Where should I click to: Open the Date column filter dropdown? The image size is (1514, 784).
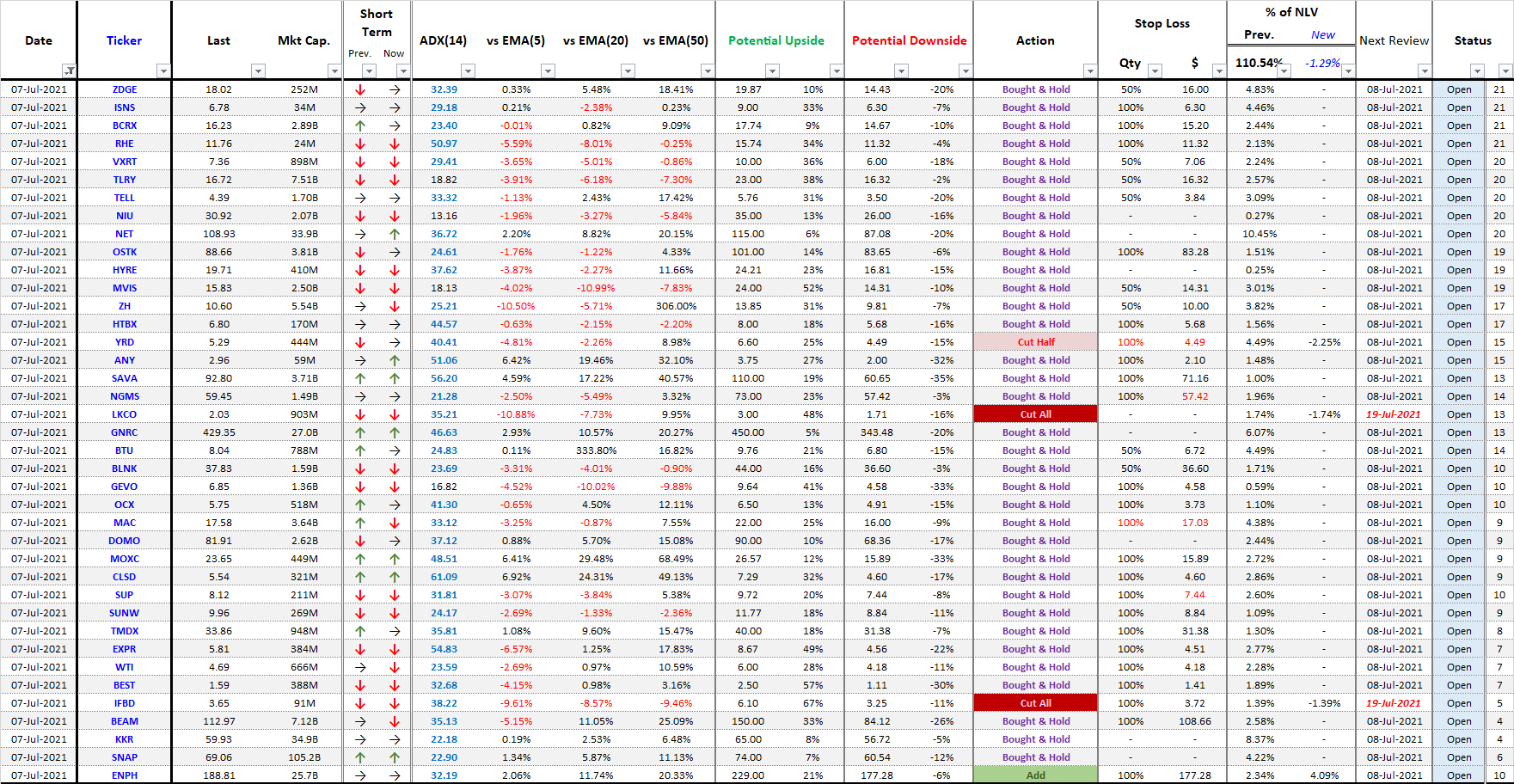[x=69, y=70]
